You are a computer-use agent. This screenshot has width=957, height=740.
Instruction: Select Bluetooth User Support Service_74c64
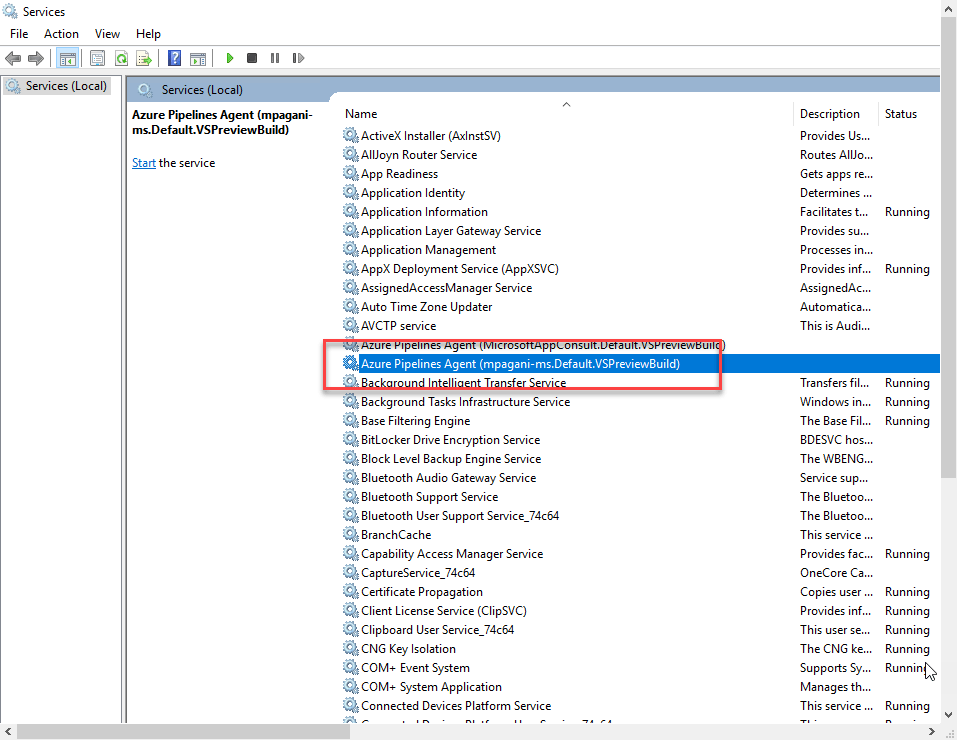click(460, 516)
